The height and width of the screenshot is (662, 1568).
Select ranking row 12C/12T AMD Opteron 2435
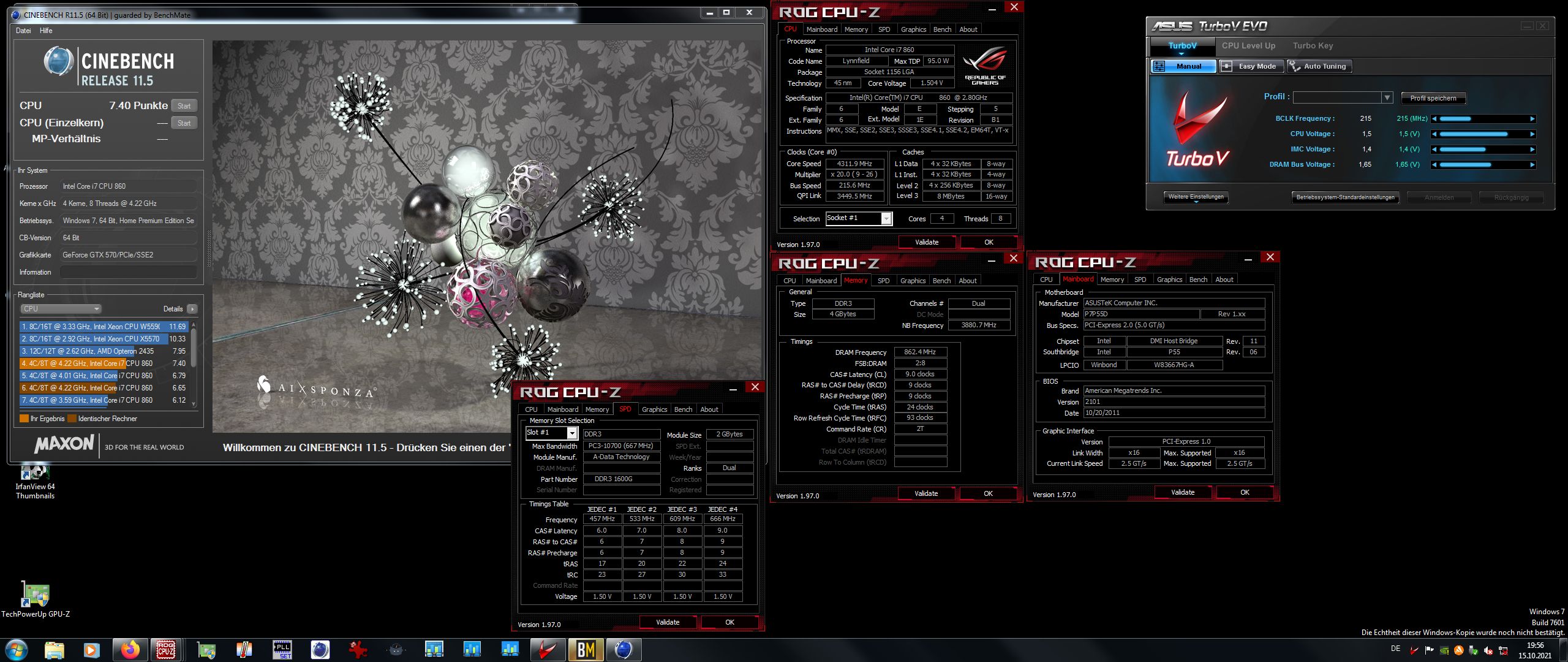pos(103,351)
